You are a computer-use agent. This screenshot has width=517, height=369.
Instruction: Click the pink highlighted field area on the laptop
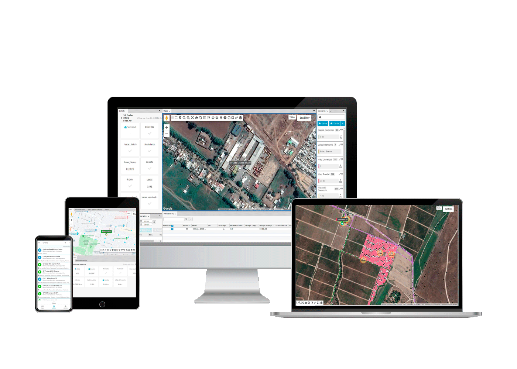[x=377, y=253]
